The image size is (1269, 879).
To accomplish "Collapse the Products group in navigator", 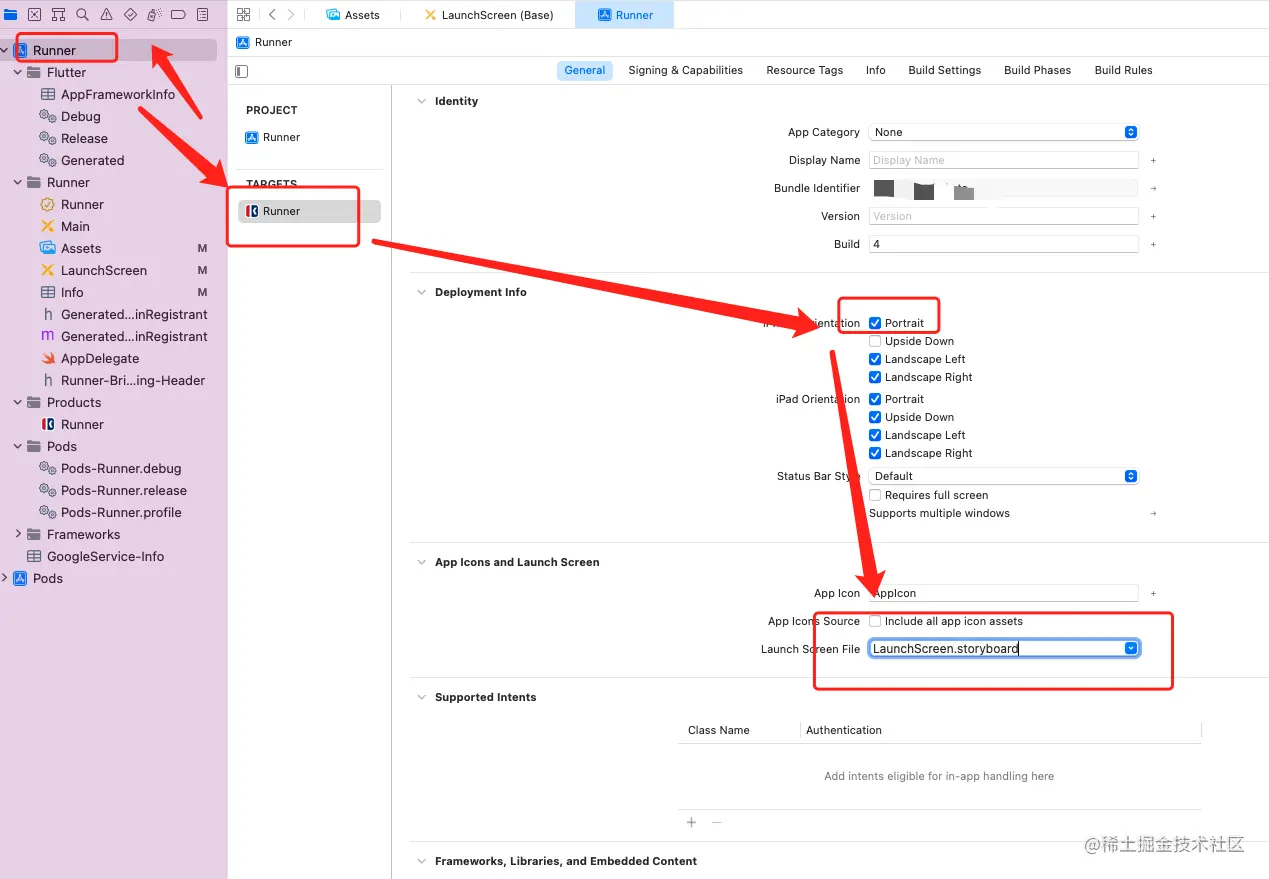I will tap(18, 402).
